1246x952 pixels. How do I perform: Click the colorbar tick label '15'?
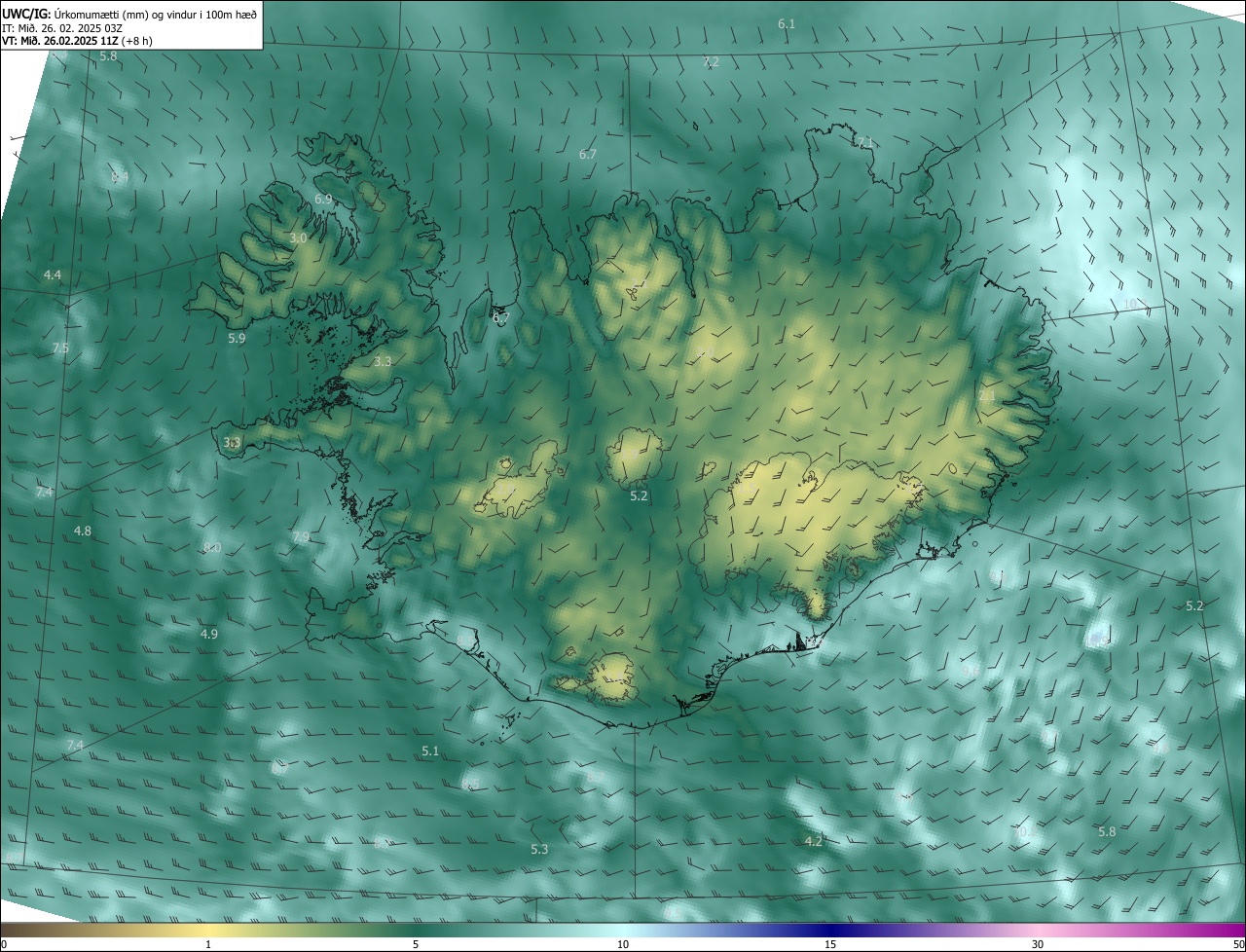click(830, 944)
